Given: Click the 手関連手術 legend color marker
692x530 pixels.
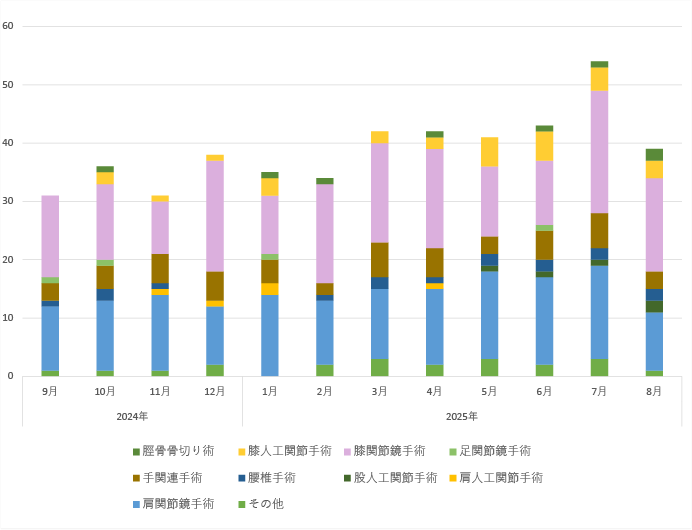Looking at the screenshot, I should [x=135, y=478].
